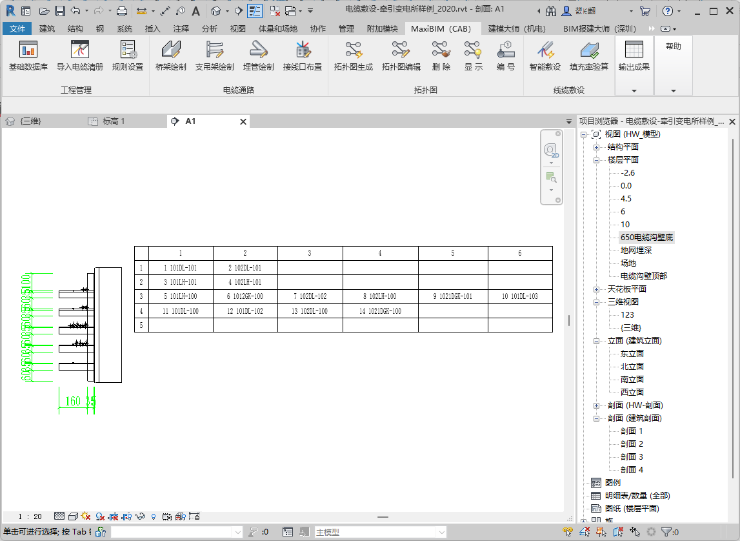Screen dimensions: 740x541
Task: Click the 输出成果 export results icon
Action: (x=634, y=50)
